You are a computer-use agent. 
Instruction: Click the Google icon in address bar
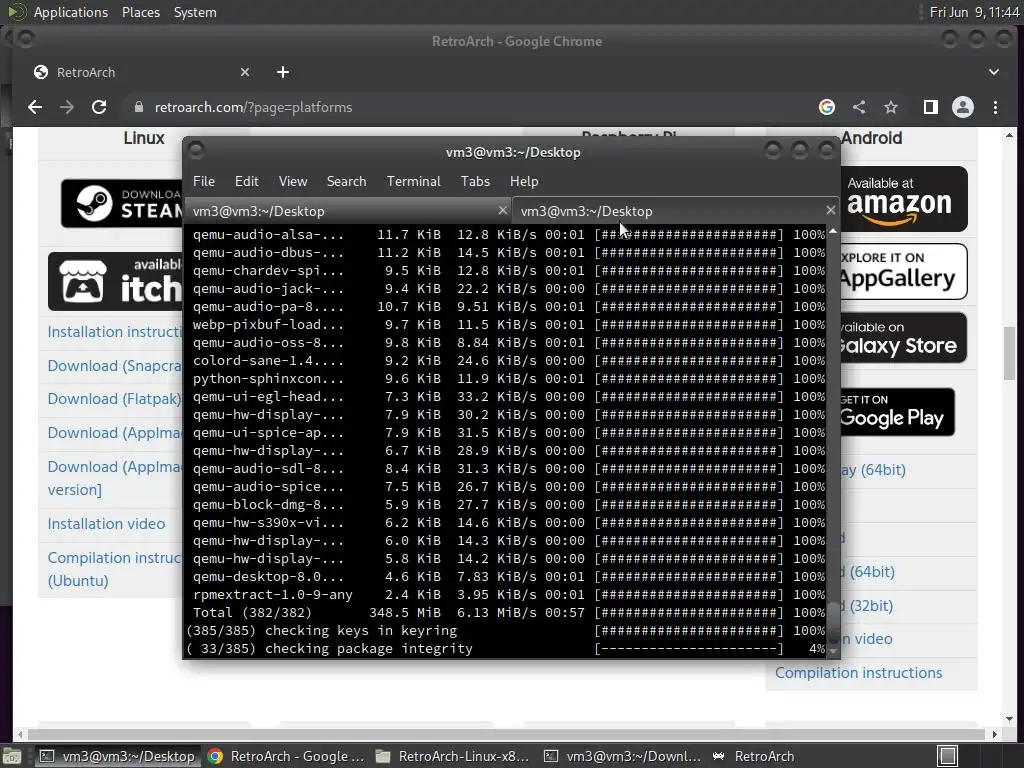pyautogui.click(x=827, y=107)
